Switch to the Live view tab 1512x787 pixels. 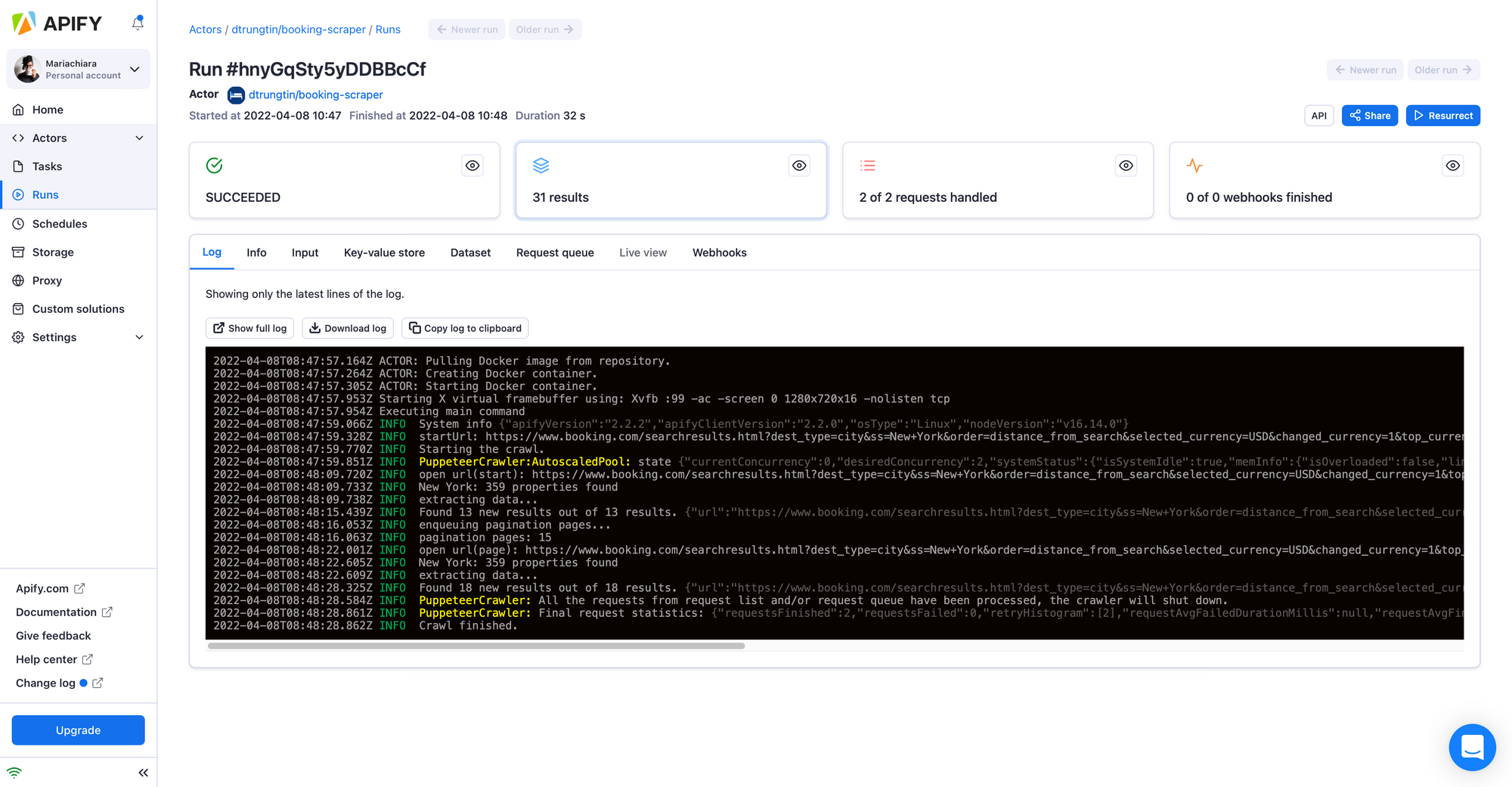[x=643, y=253]
